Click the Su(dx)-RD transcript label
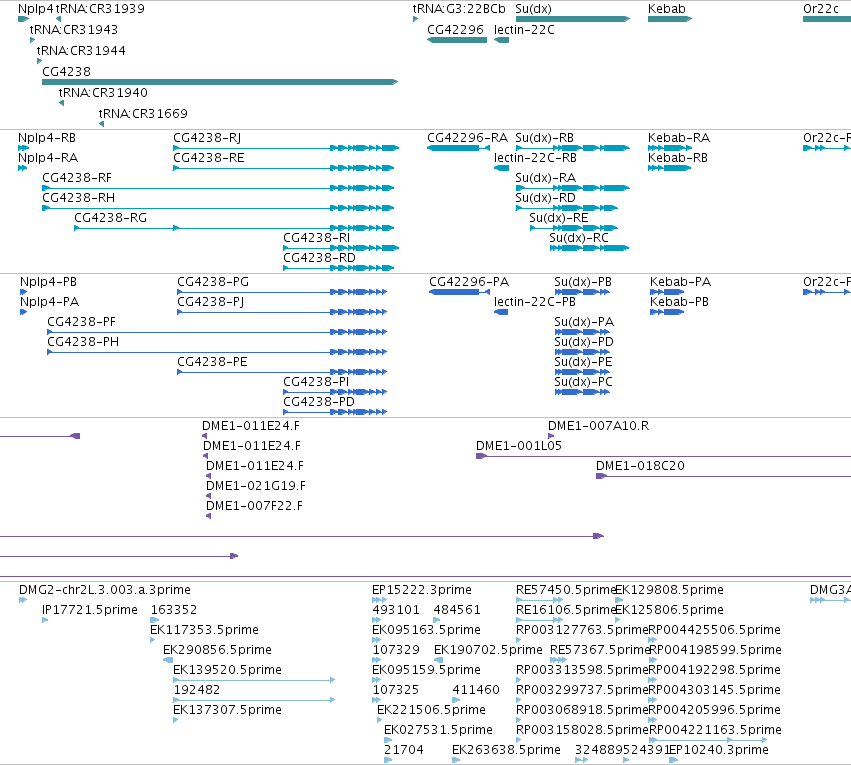 pos(545,197)
